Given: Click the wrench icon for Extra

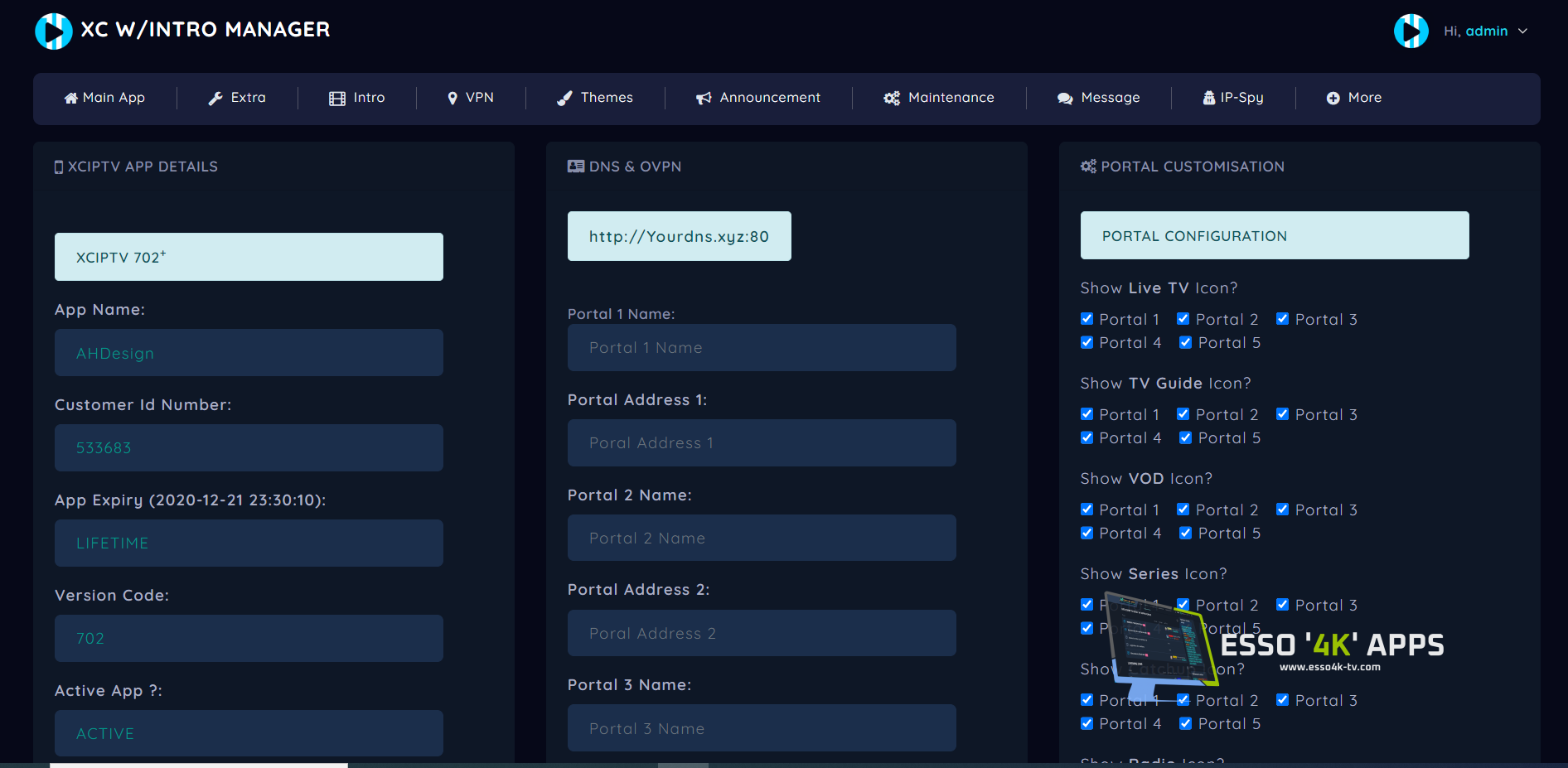Looking at the screenshot, I should click(x=215, y=99).
